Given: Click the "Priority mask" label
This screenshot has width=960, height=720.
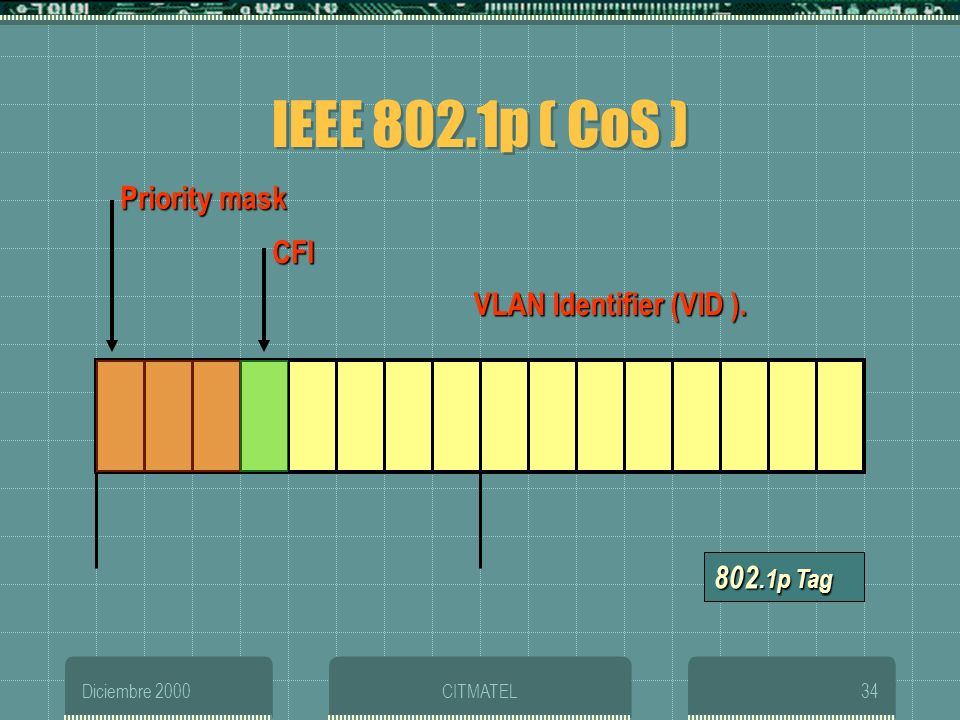Looking at the screenshot, I should [204, 199].
